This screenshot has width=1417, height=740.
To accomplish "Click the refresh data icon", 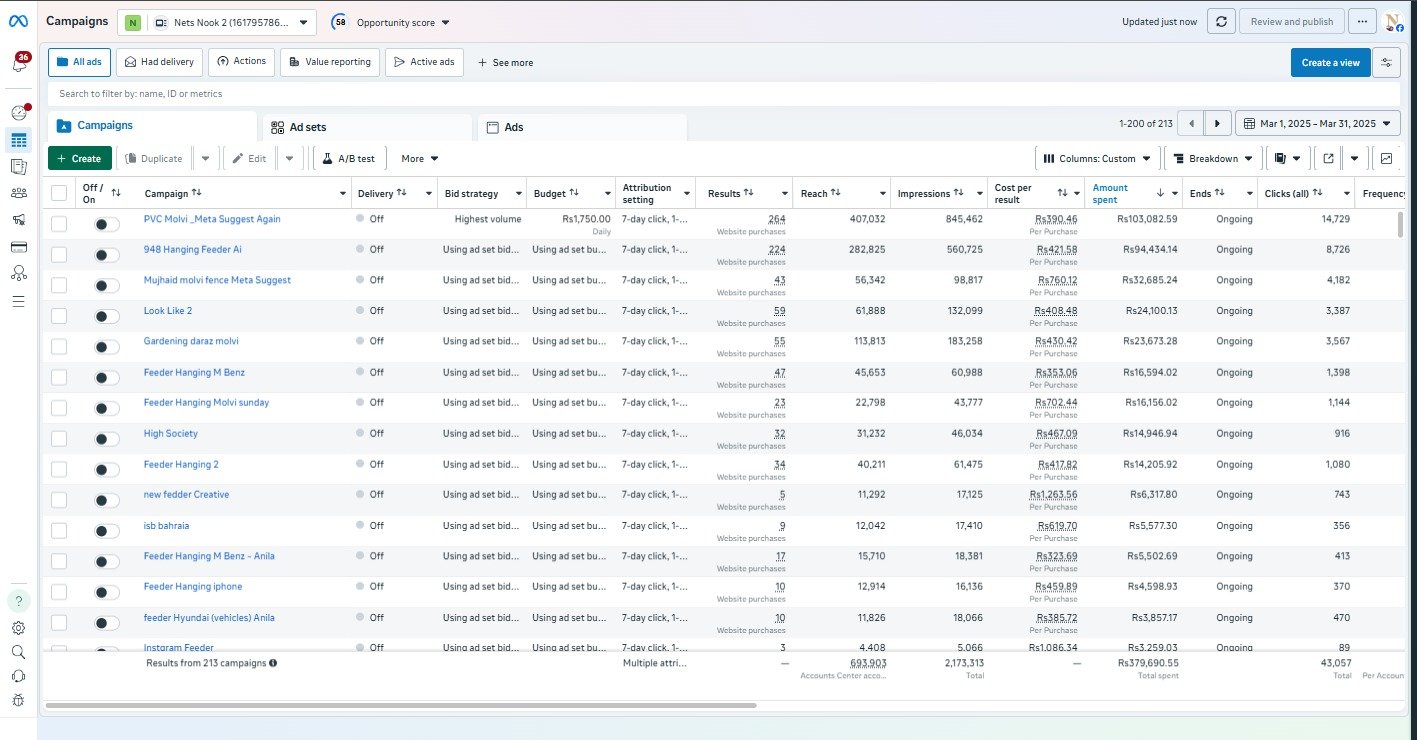I will pyautogui.click(x=1221, y=22).
